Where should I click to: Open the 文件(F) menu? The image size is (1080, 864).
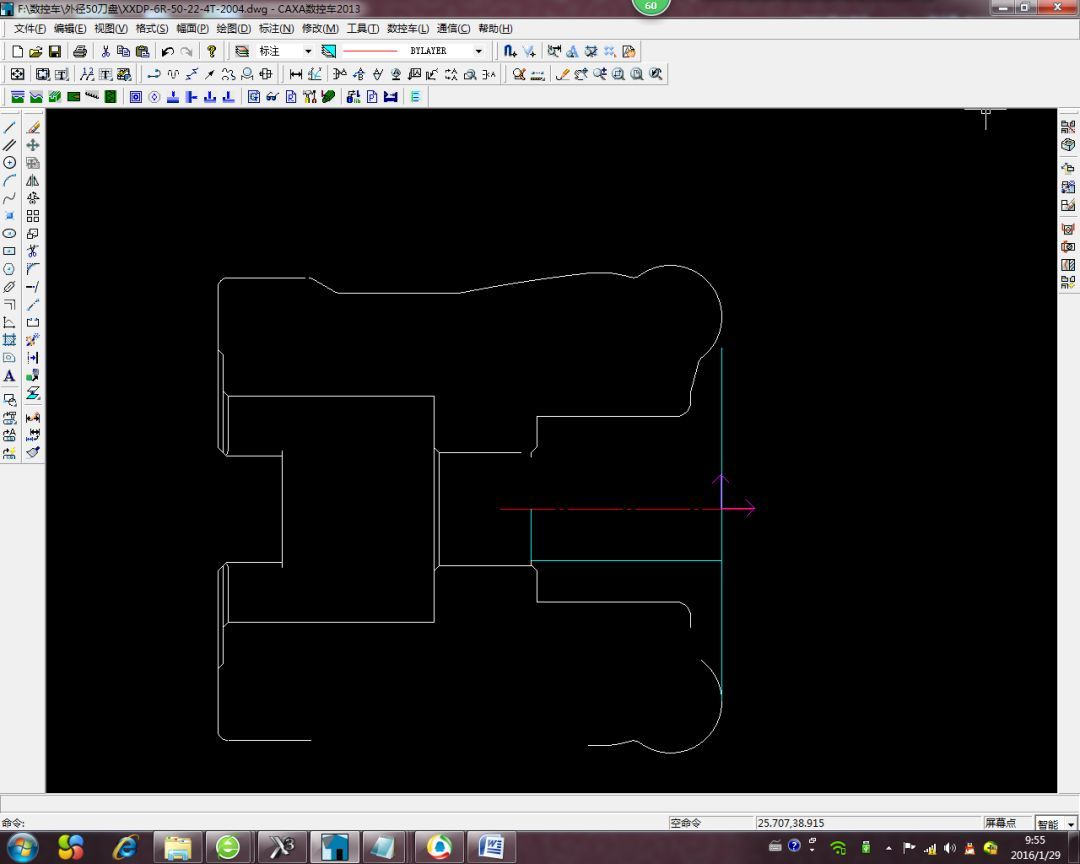tap(29, 29)
